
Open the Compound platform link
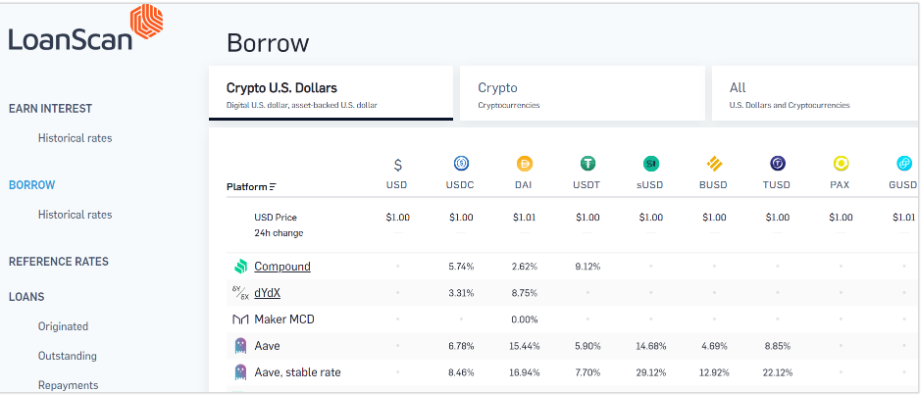[282, 267]
